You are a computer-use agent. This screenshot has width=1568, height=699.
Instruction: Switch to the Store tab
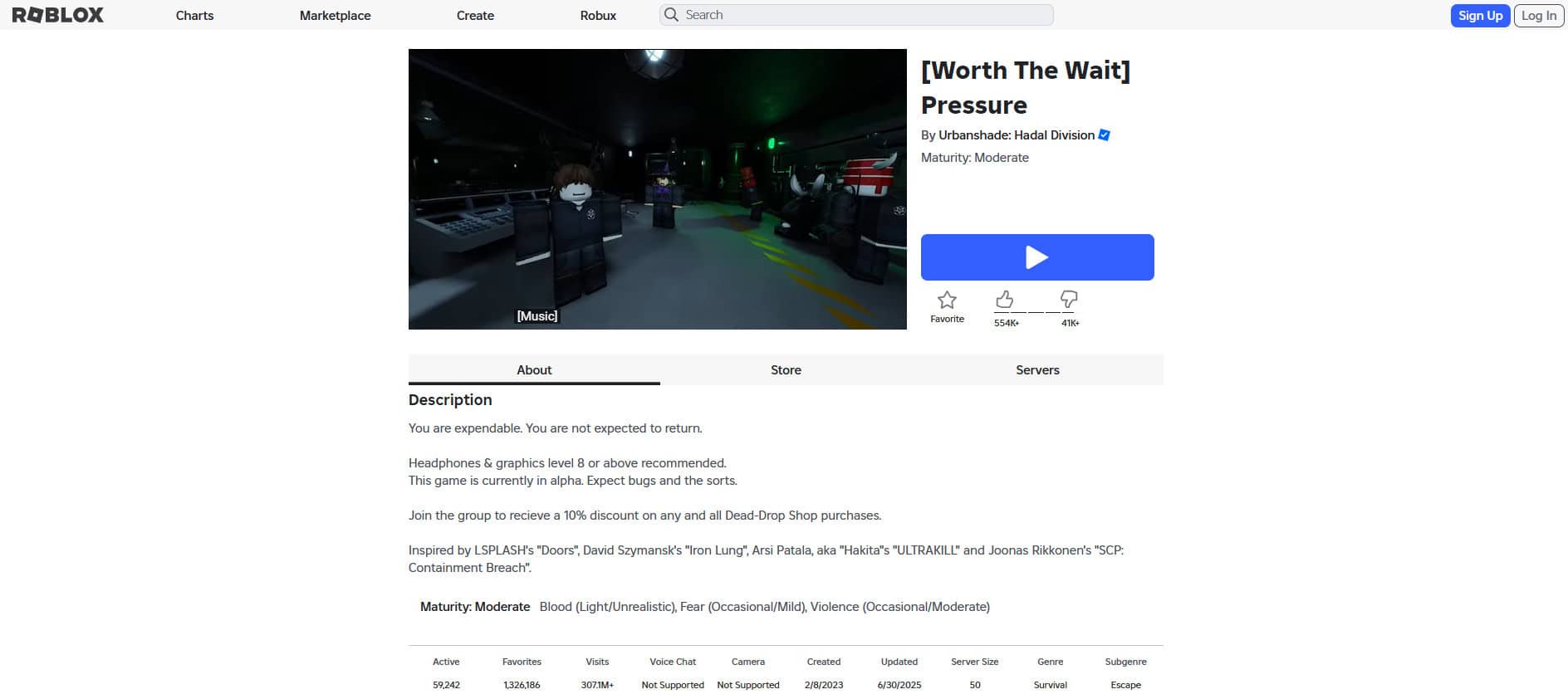point(786,369)
